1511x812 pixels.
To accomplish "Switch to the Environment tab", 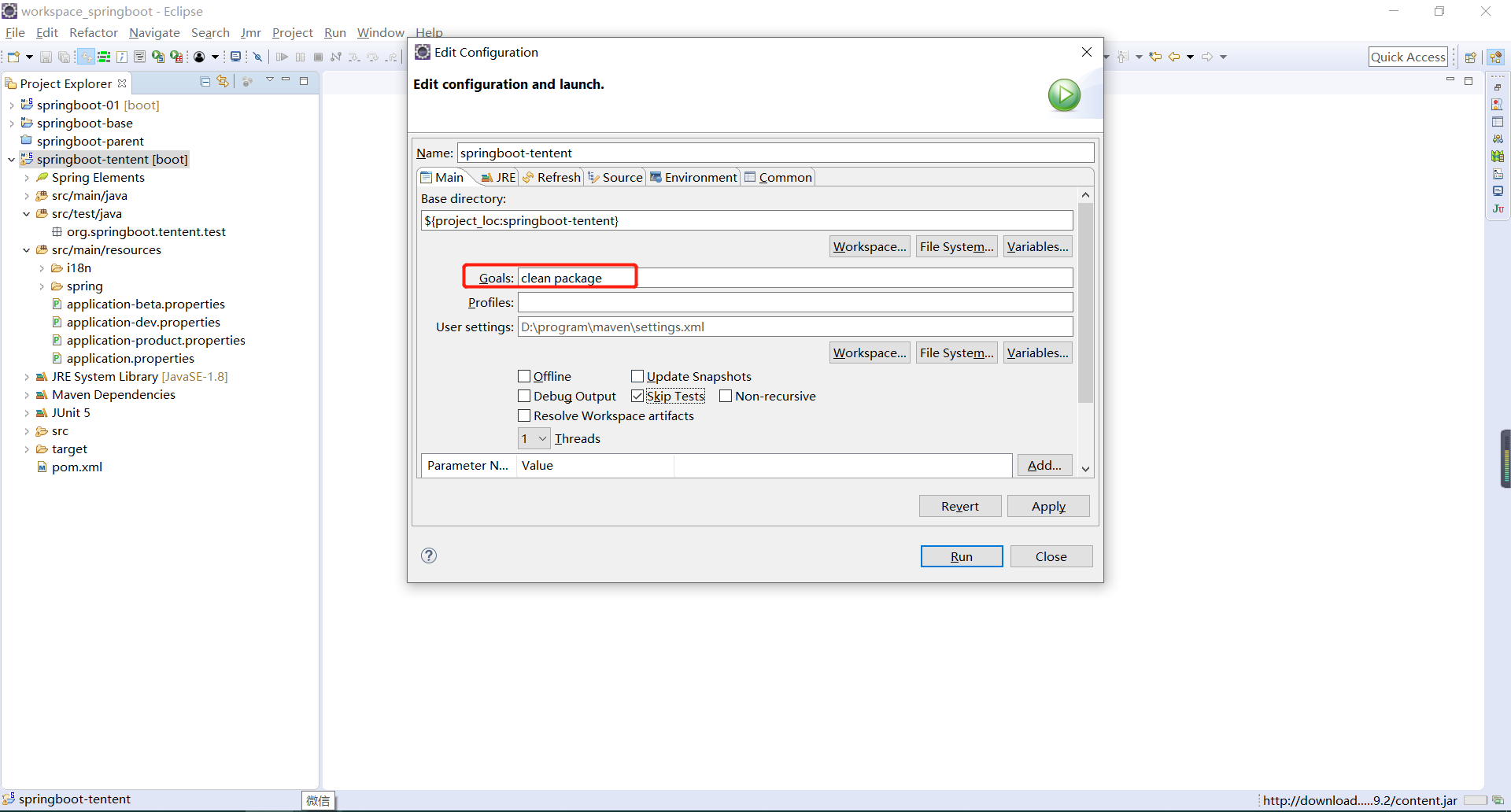I will point(693,177).
